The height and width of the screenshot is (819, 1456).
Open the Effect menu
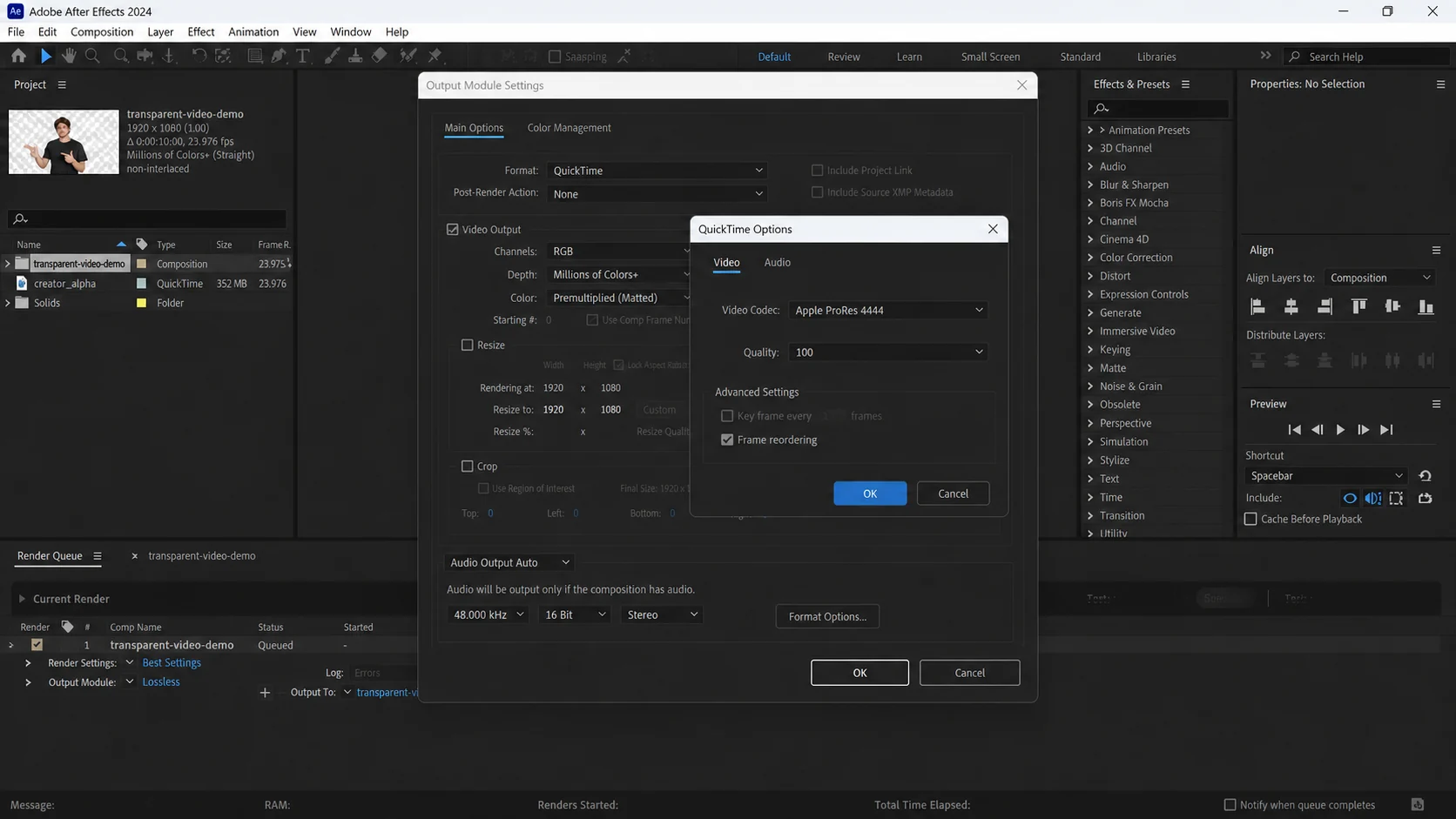click(x=200, y=32)
